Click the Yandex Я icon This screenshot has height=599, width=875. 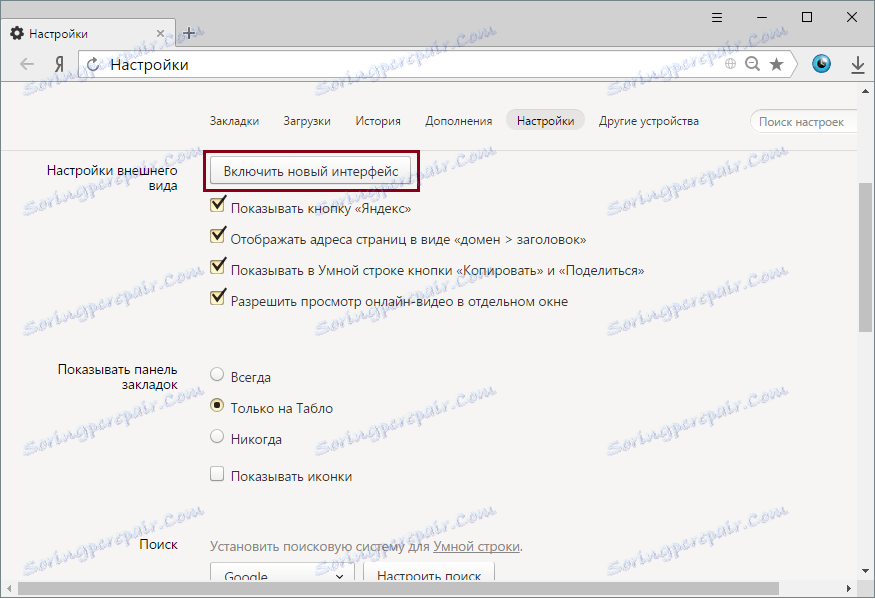pyautogui.click(x=58, y=63)
